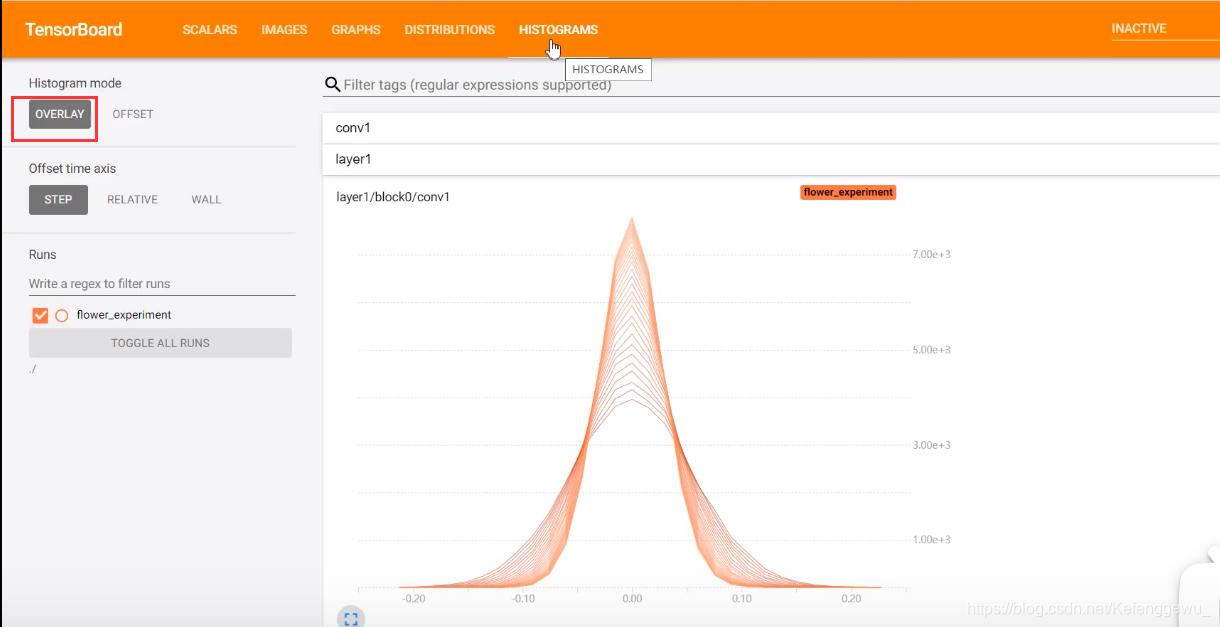Set offset time axis to WALL

tap(206, 199)
